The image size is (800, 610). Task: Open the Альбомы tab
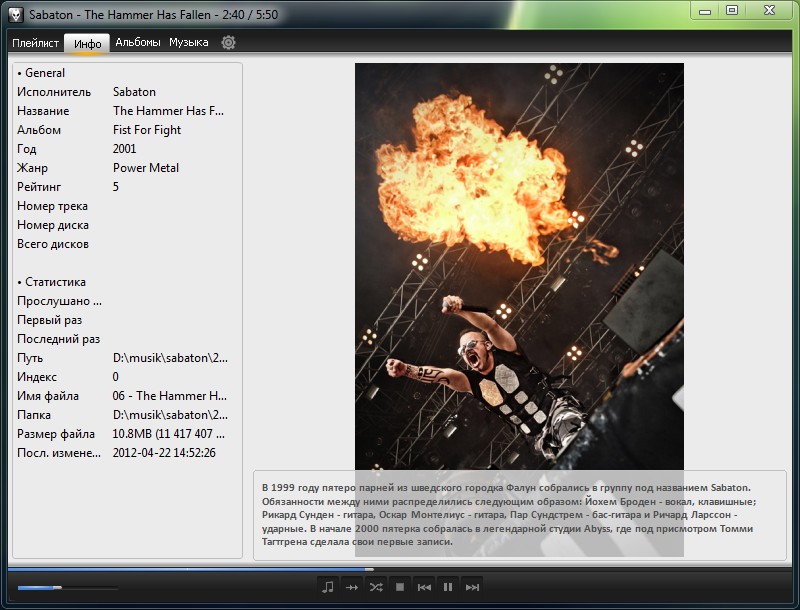point(138,42)
